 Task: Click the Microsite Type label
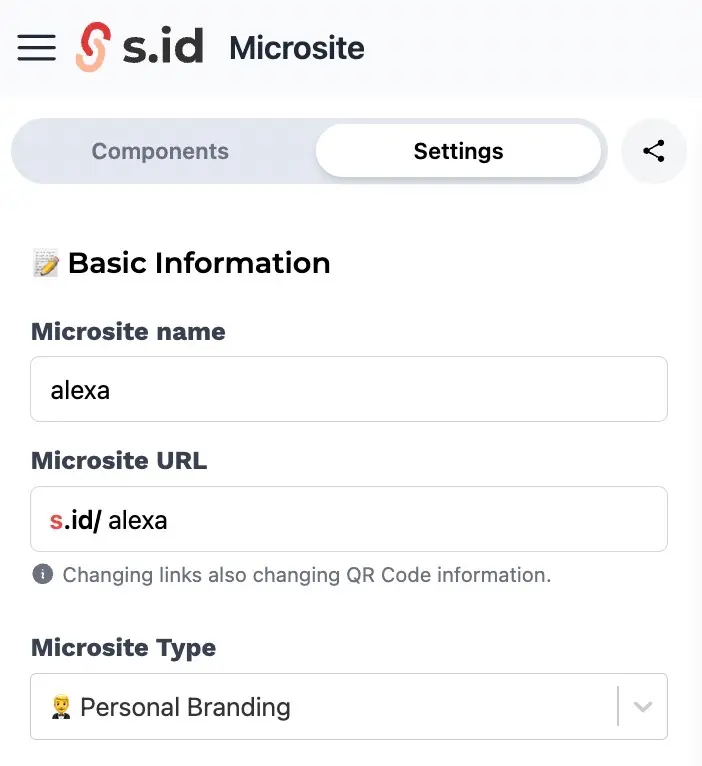click(x=124, y=648)
